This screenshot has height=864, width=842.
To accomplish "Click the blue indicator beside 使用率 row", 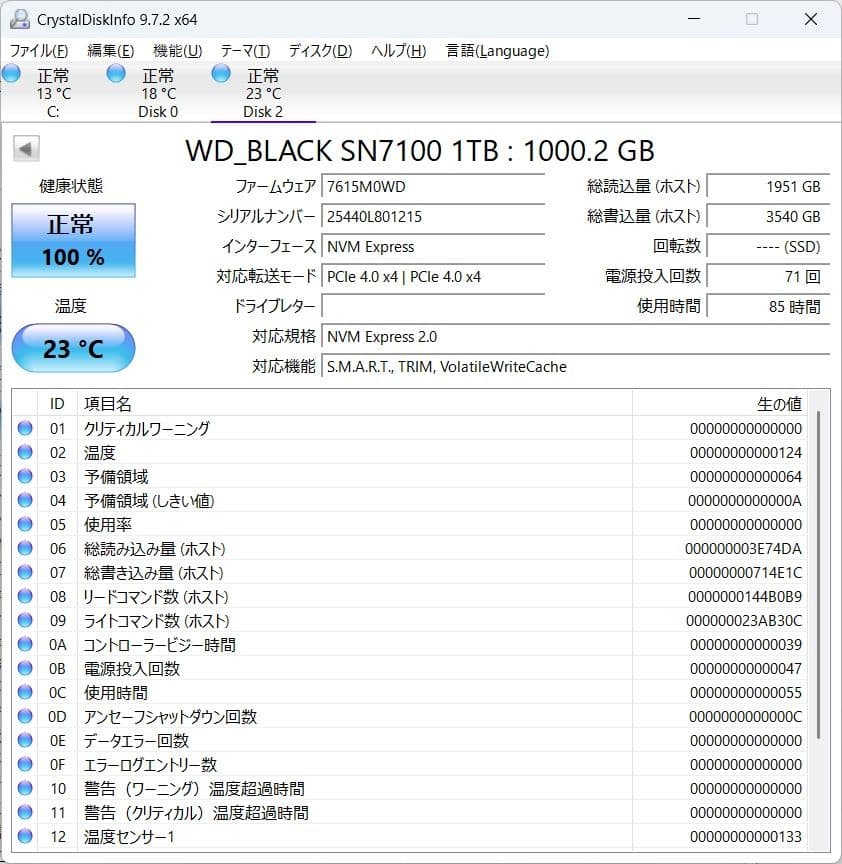I will 24,525.
